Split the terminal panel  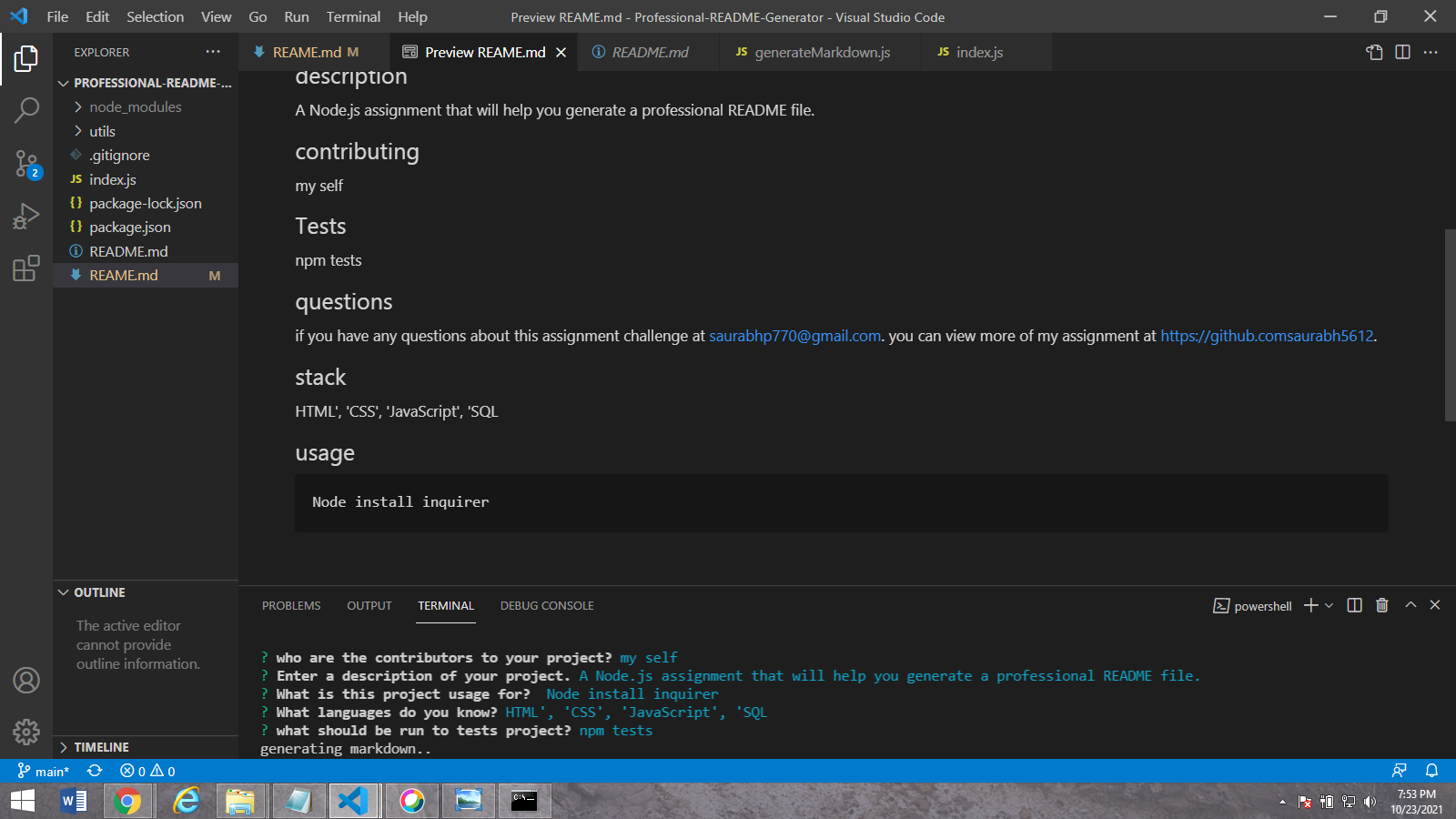click(x=1354, y=605)
